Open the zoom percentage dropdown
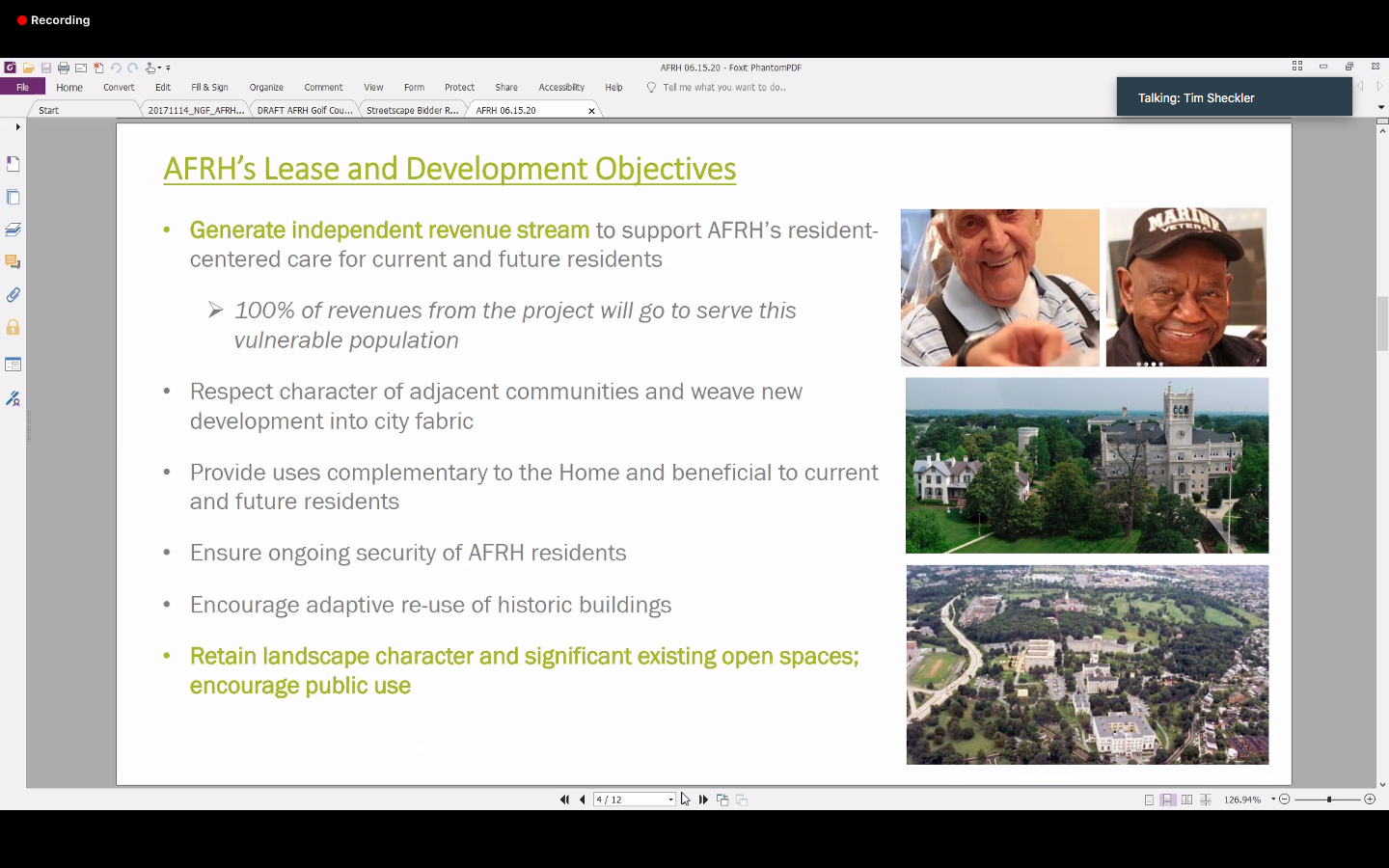Viewport: 1389px width, 868px height. (x=1273, y=800)
